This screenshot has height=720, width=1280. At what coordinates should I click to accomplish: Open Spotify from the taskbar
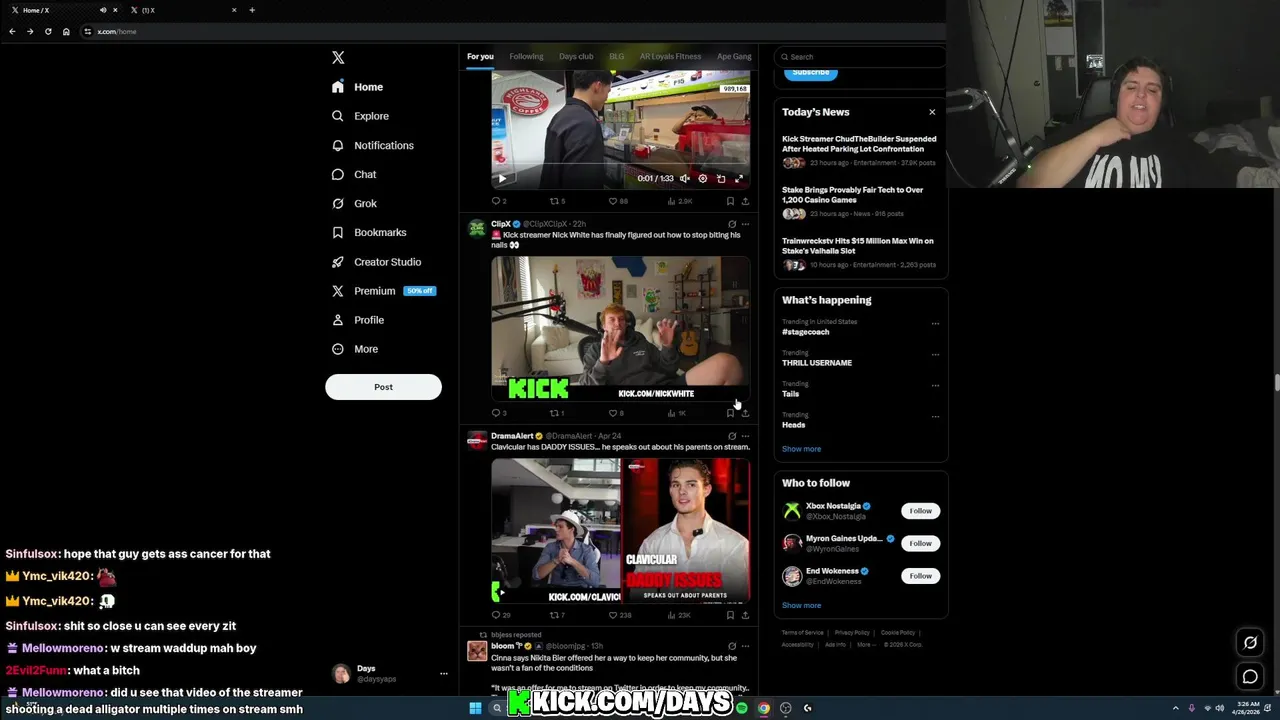741,708
